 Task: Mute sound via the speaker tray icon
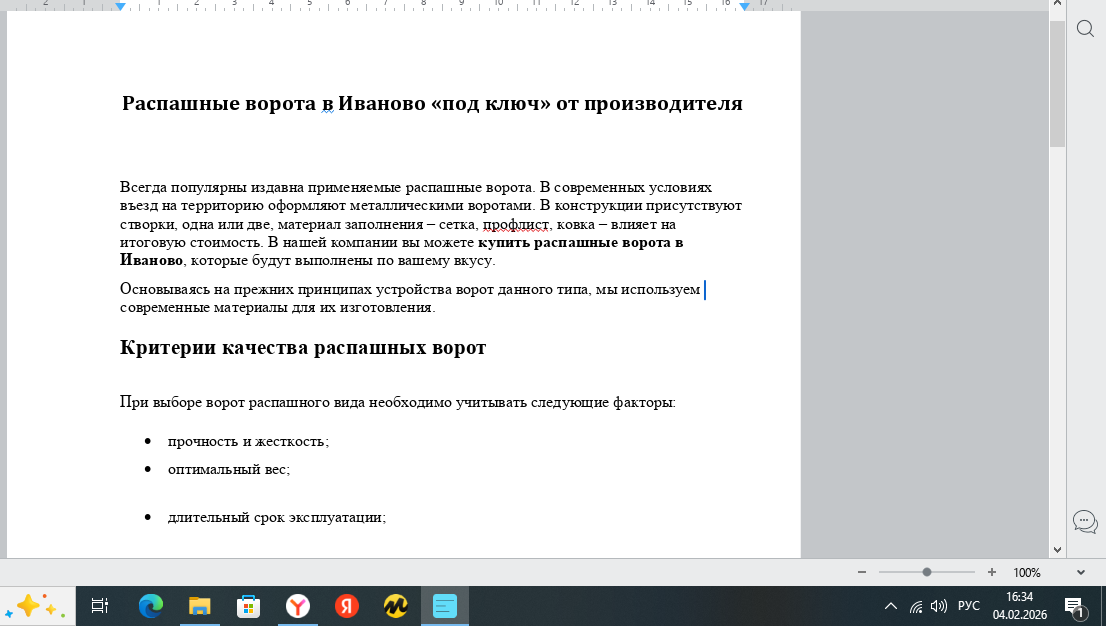[x=938, y=605]
